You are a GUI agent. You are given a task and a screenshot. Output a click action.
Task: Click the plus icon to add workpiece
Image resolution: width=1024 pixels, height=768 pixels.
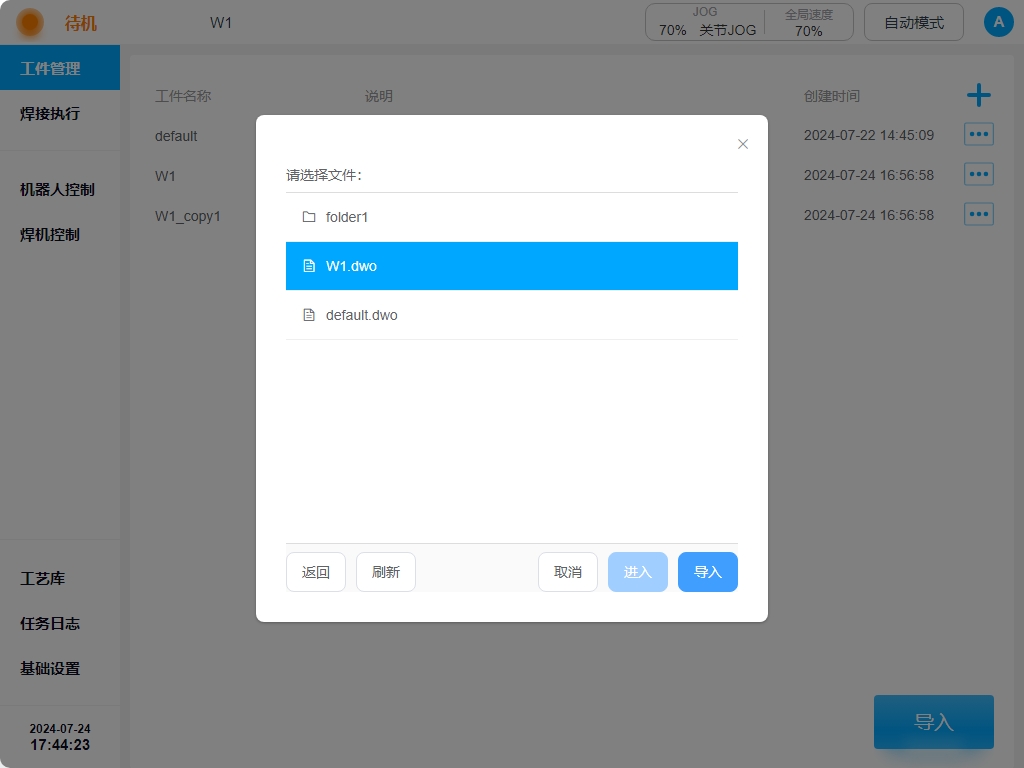(978, 96)
